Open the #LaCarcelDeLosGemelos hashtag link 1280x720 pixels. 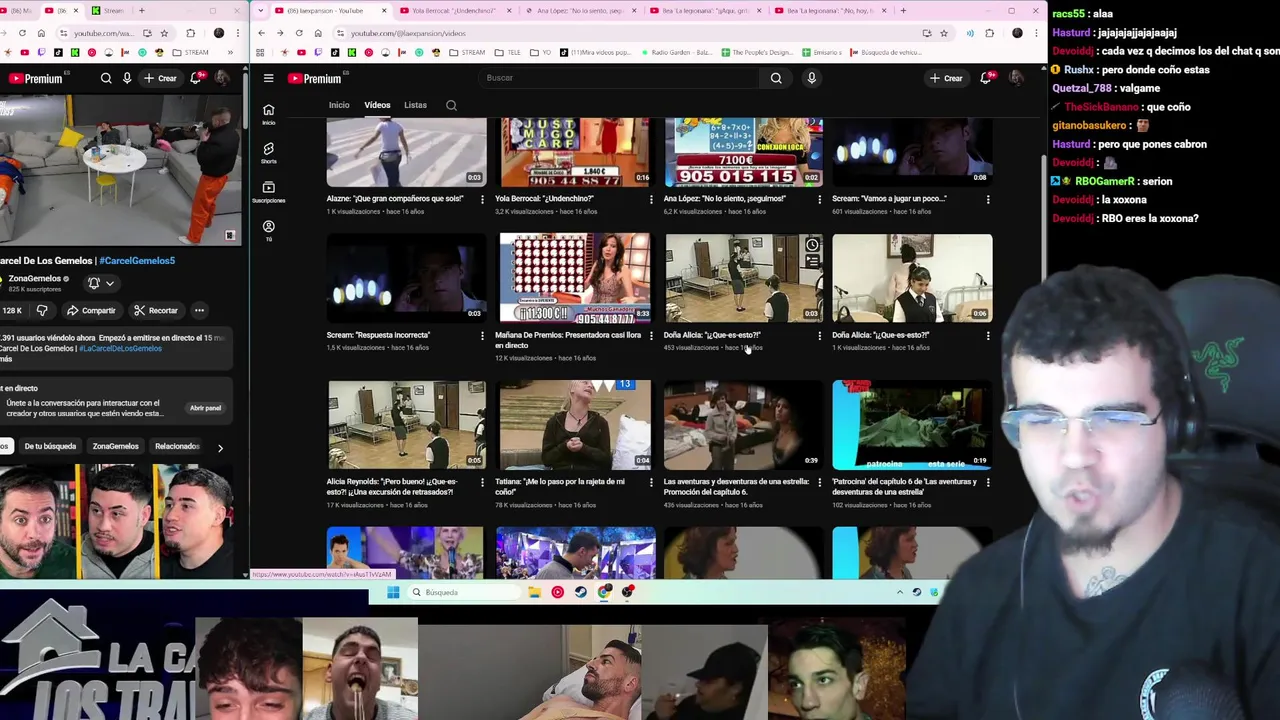click(x=120, y=348)
